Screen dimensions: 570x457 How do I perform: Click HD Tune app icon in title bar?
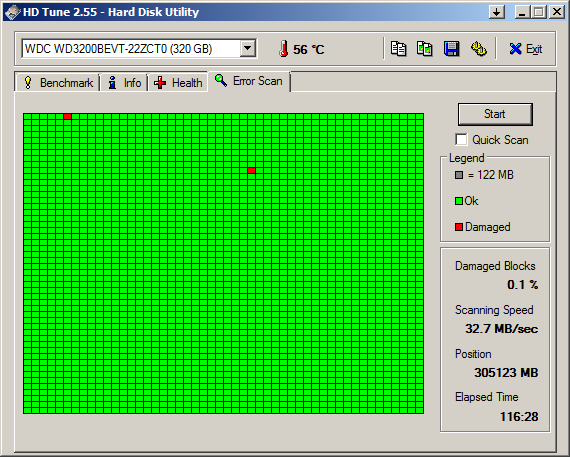(12, 12)
